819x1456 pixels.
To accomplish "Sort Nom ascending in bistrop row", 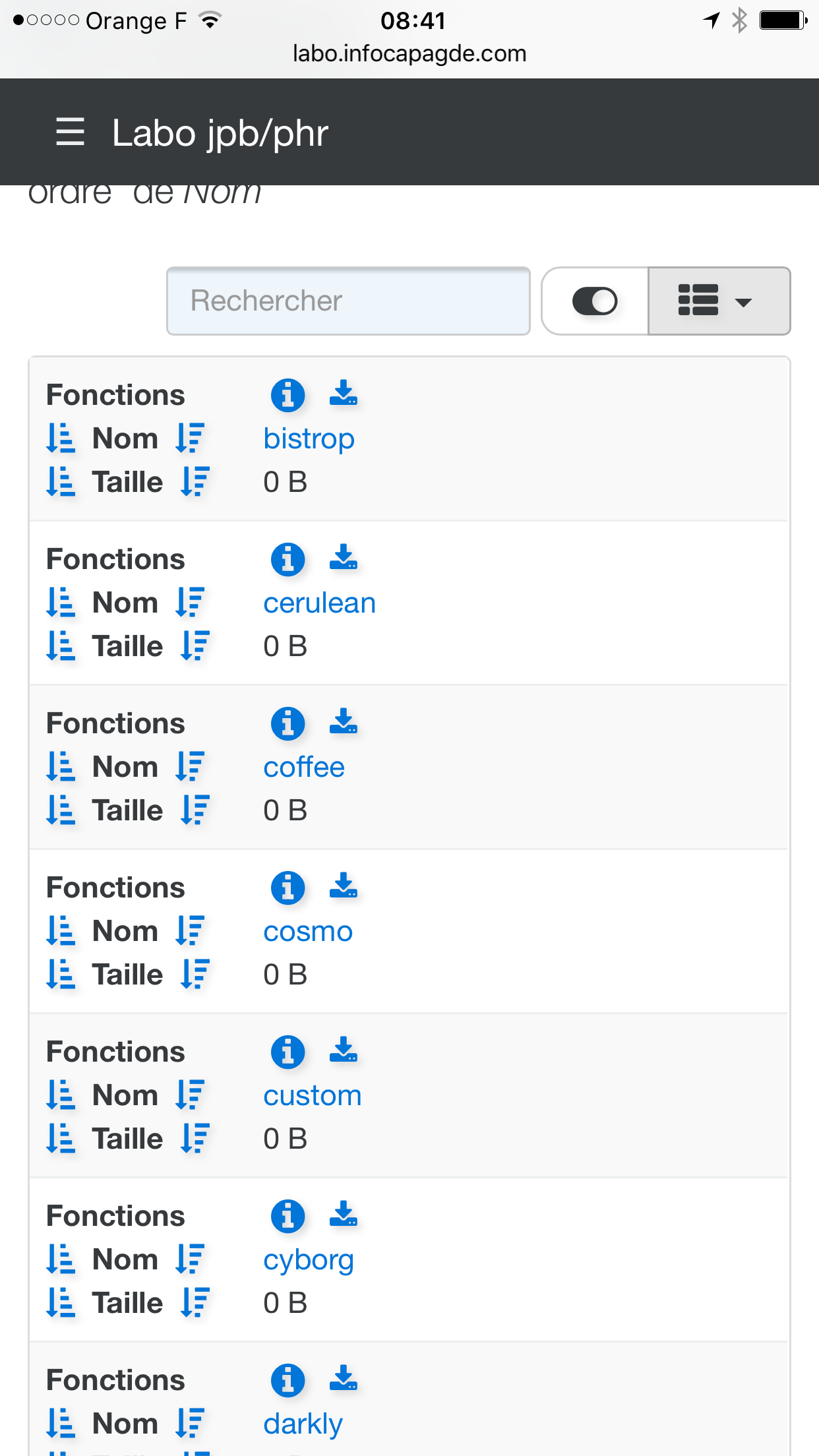I will click(61, 439).
